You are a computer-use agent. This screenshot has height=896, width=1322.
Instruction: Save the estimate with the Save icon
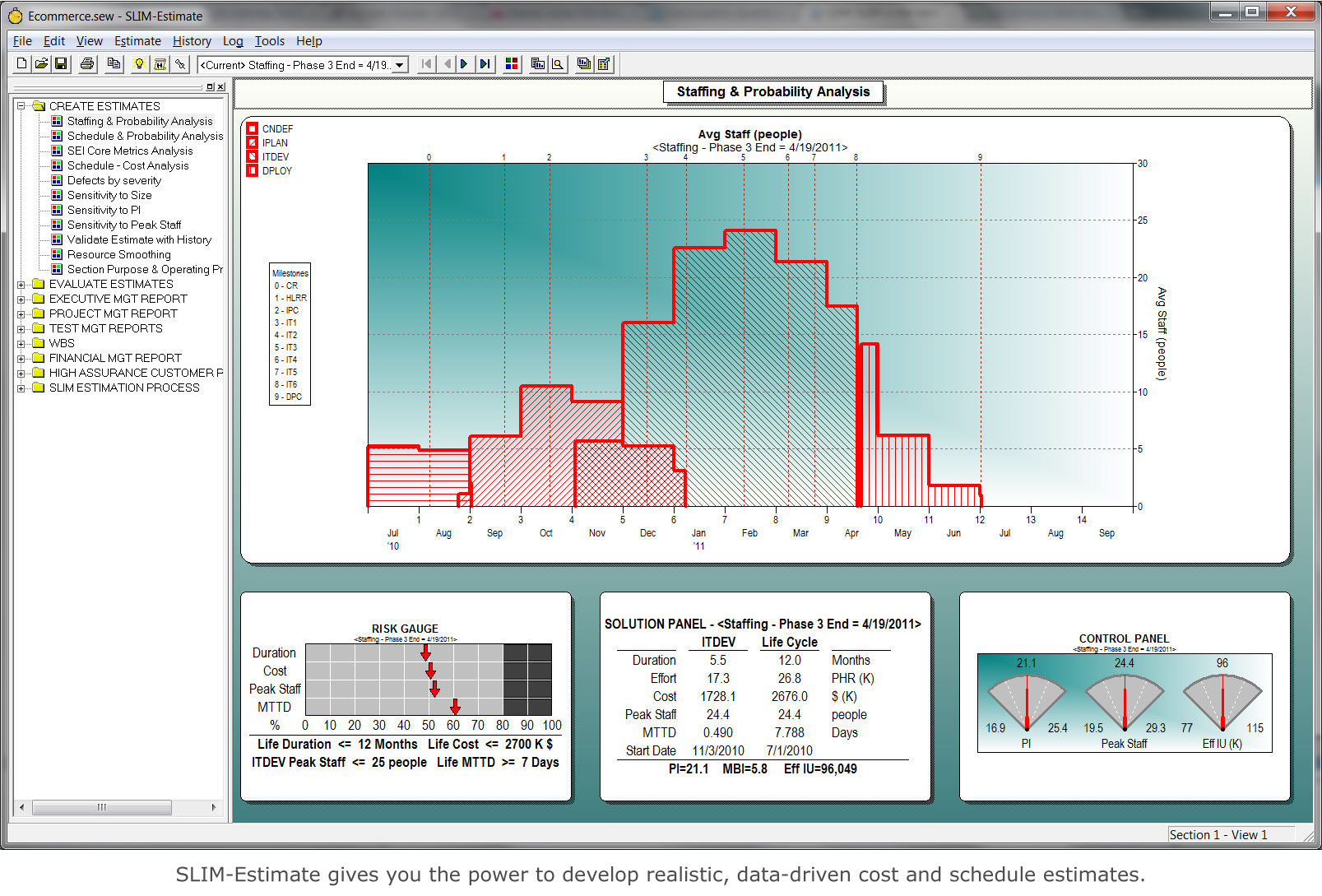(60, 63)
